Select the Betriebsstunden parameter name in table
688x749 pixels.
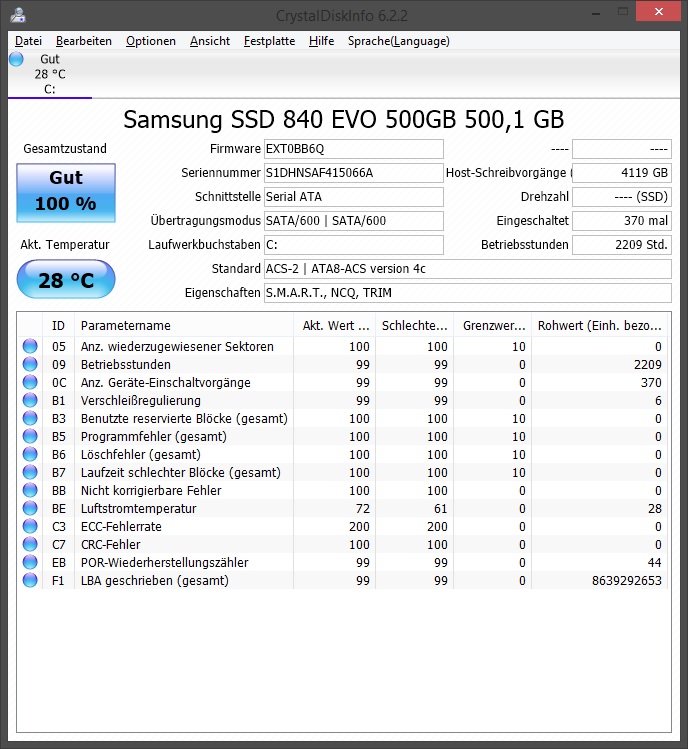click(x=126, y=364)
